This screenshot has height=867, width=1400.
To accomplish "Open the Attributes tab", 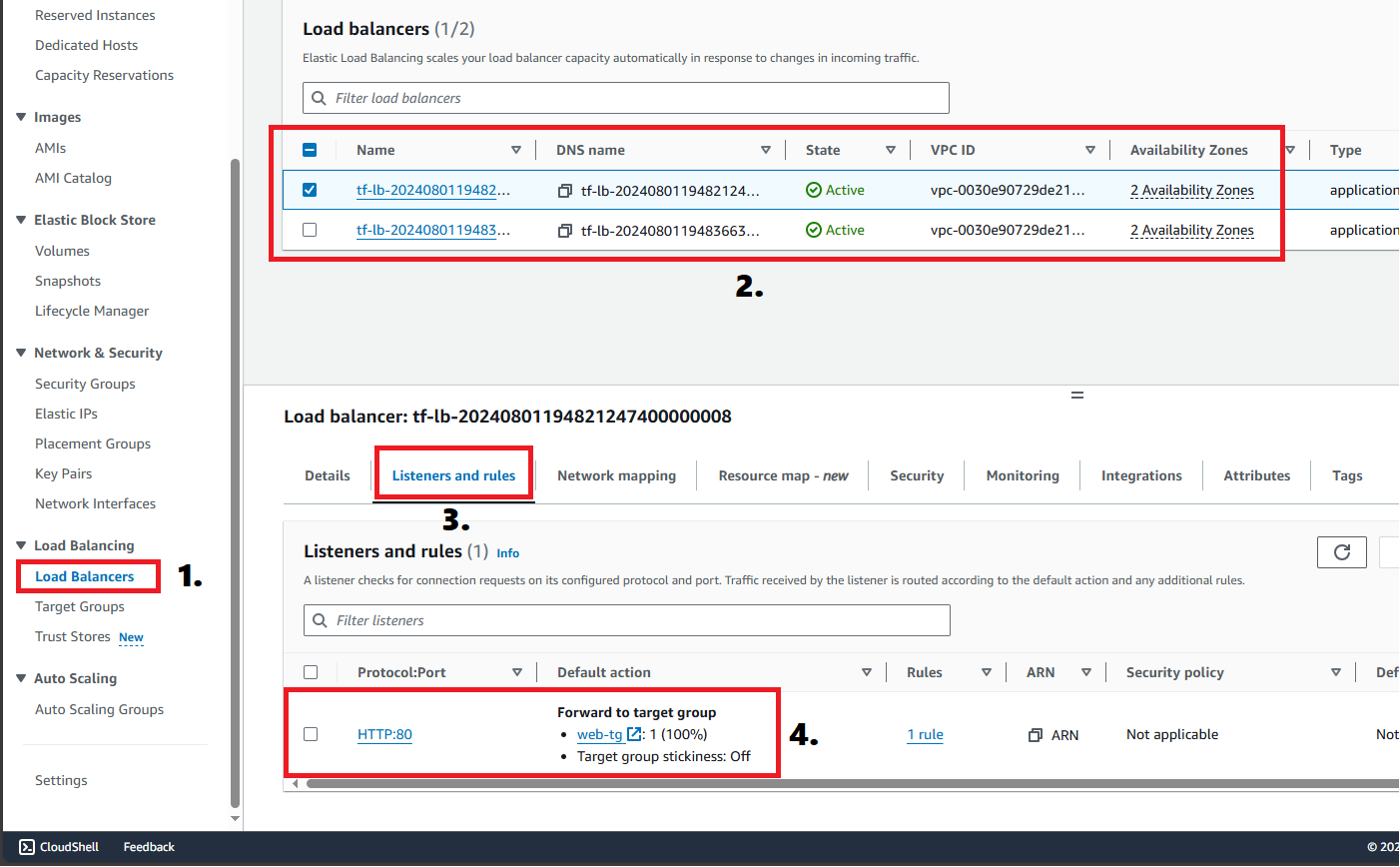I will coord(1257,475).
